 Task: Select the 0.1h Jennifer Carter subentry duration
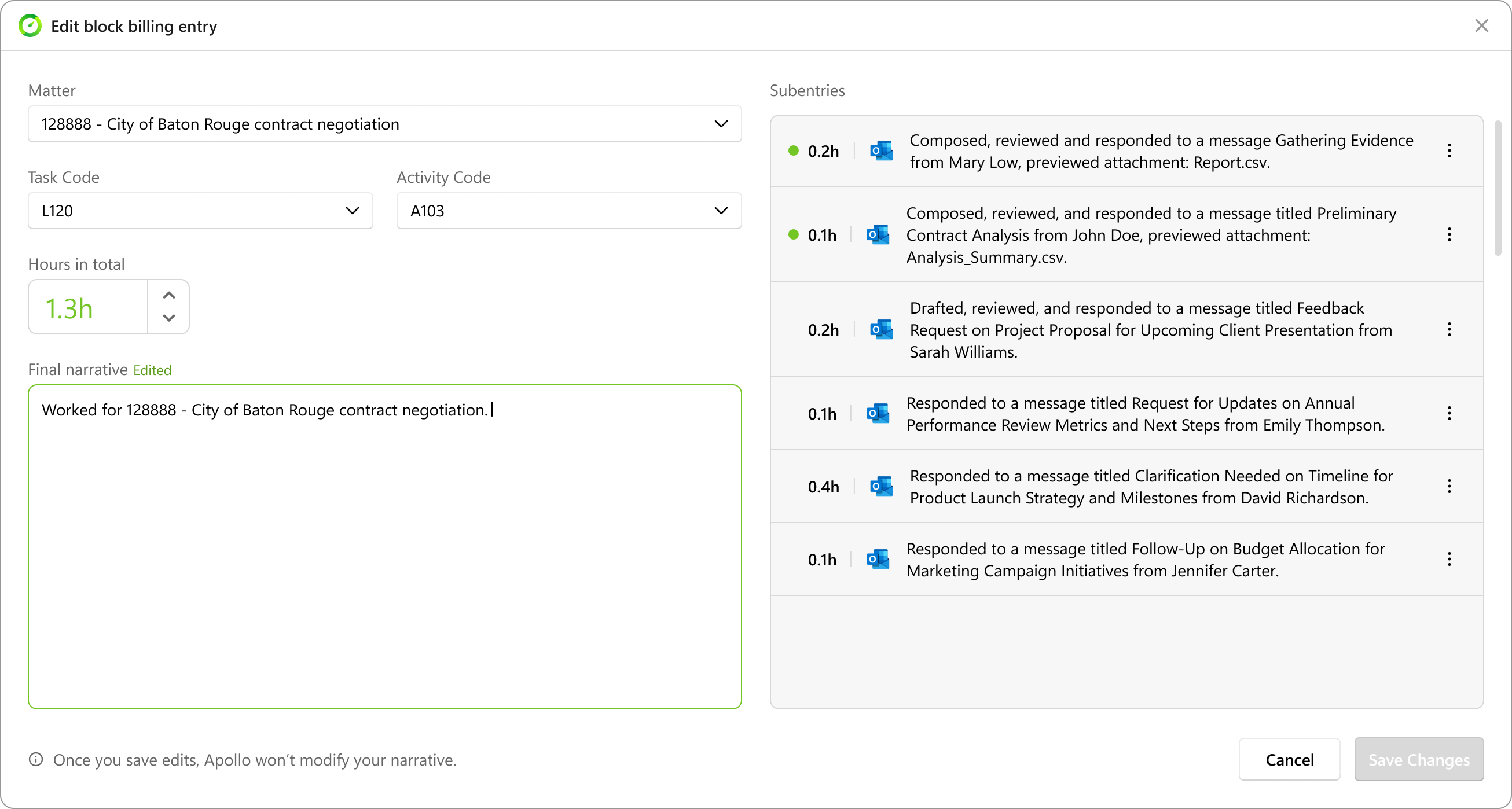(822, 560)
